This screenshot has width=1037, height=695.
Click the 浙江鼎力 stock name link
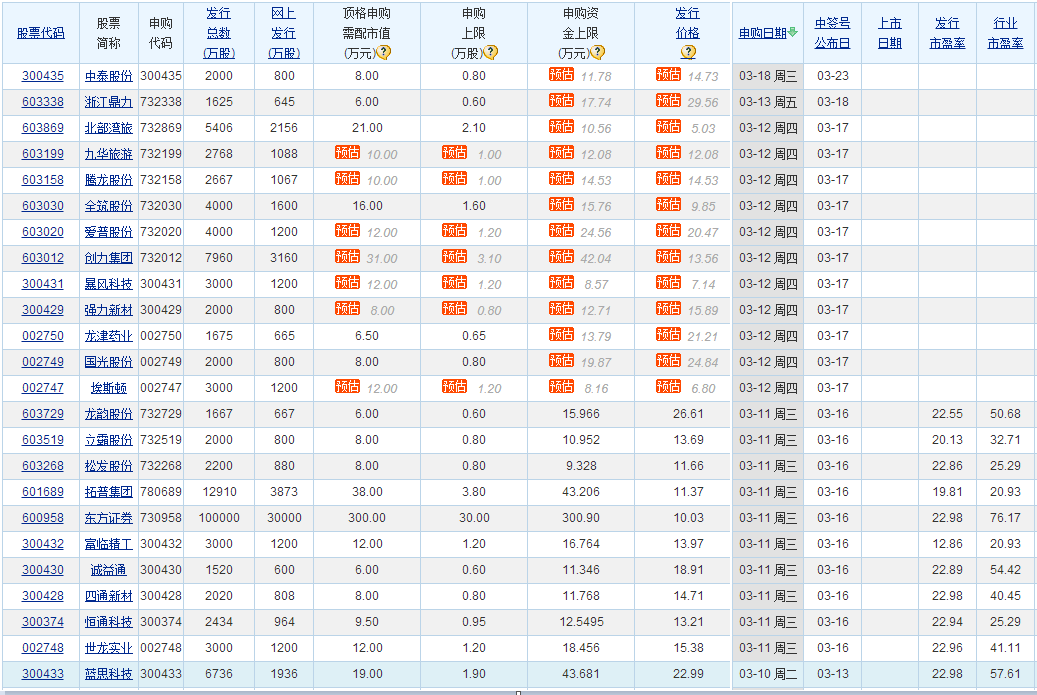tap(108, 102)
